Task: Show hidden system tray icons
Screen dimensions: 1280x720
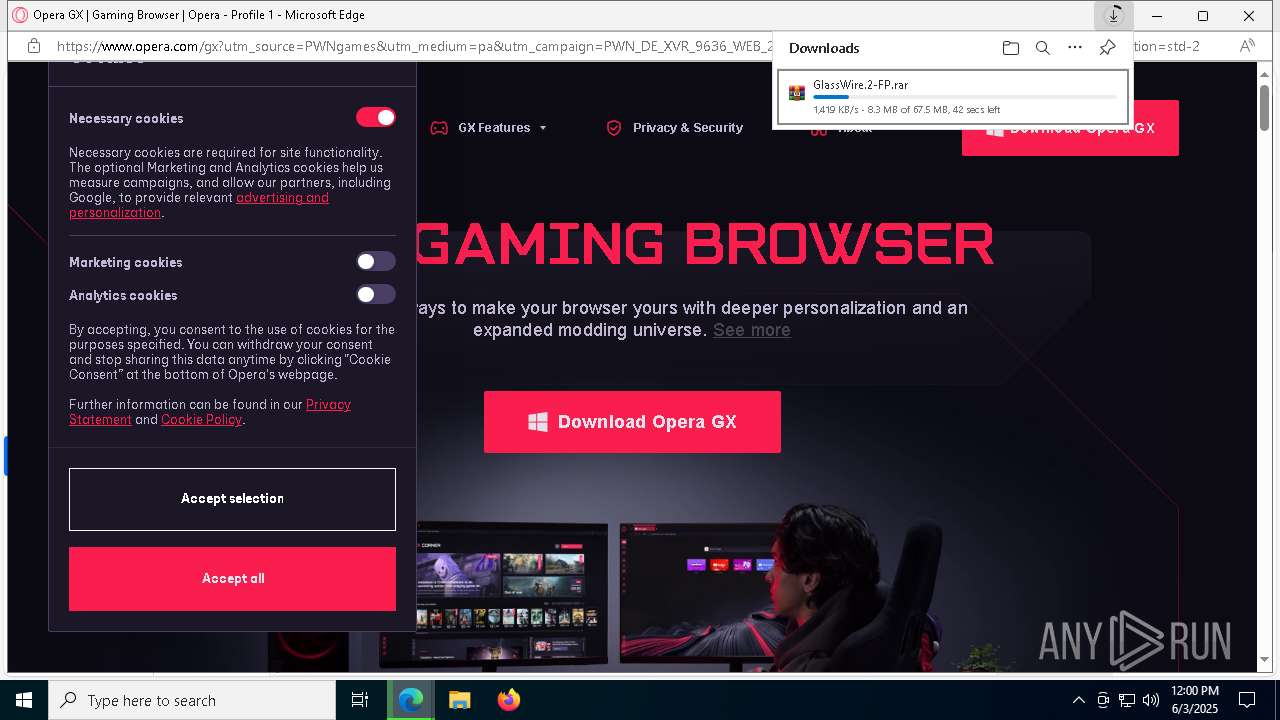Action: [x=1078, y=700]
